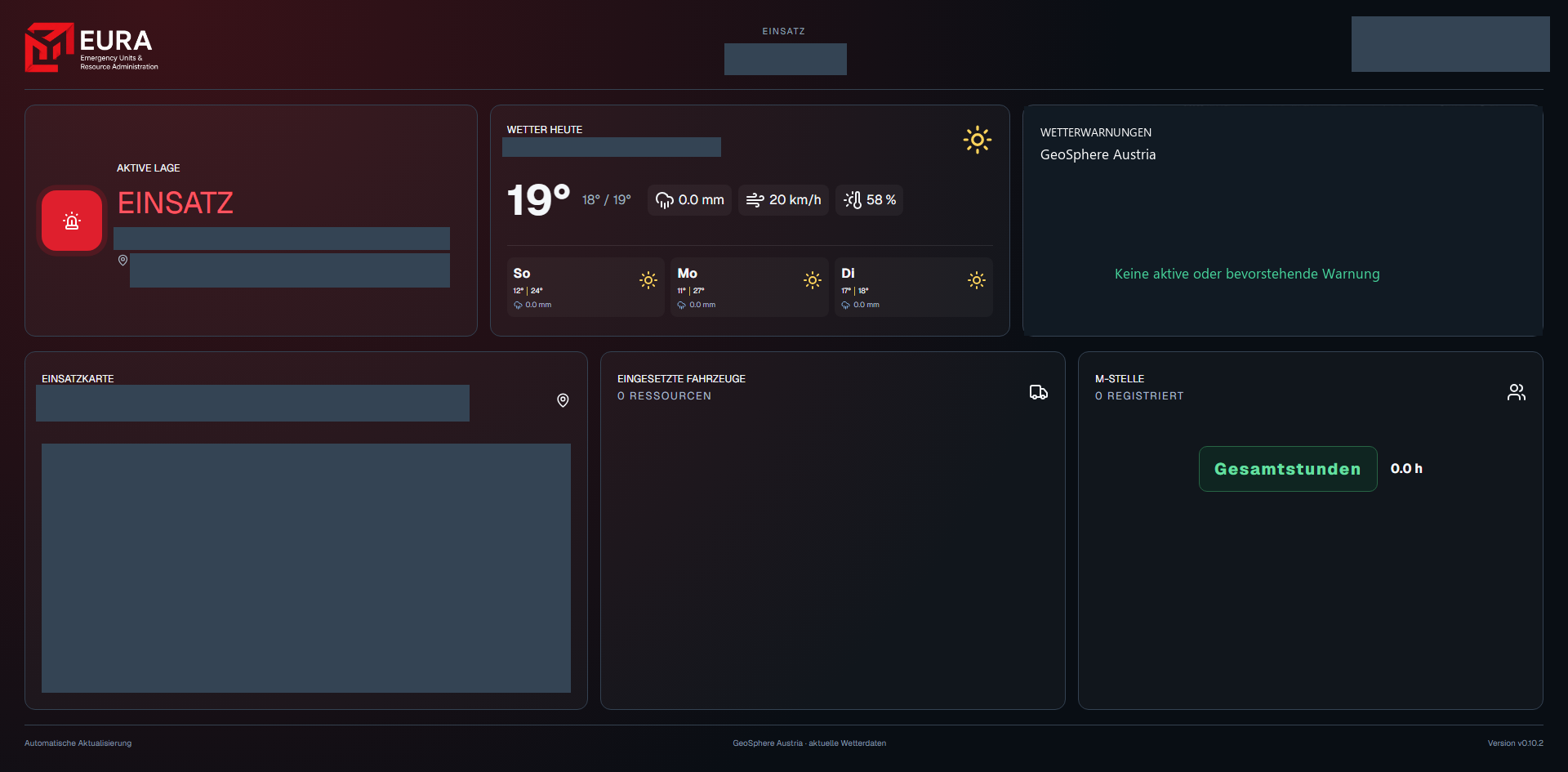Click the 58 % humidity chip
Screen dimensions: 1568x772
[x=870, y=200]
